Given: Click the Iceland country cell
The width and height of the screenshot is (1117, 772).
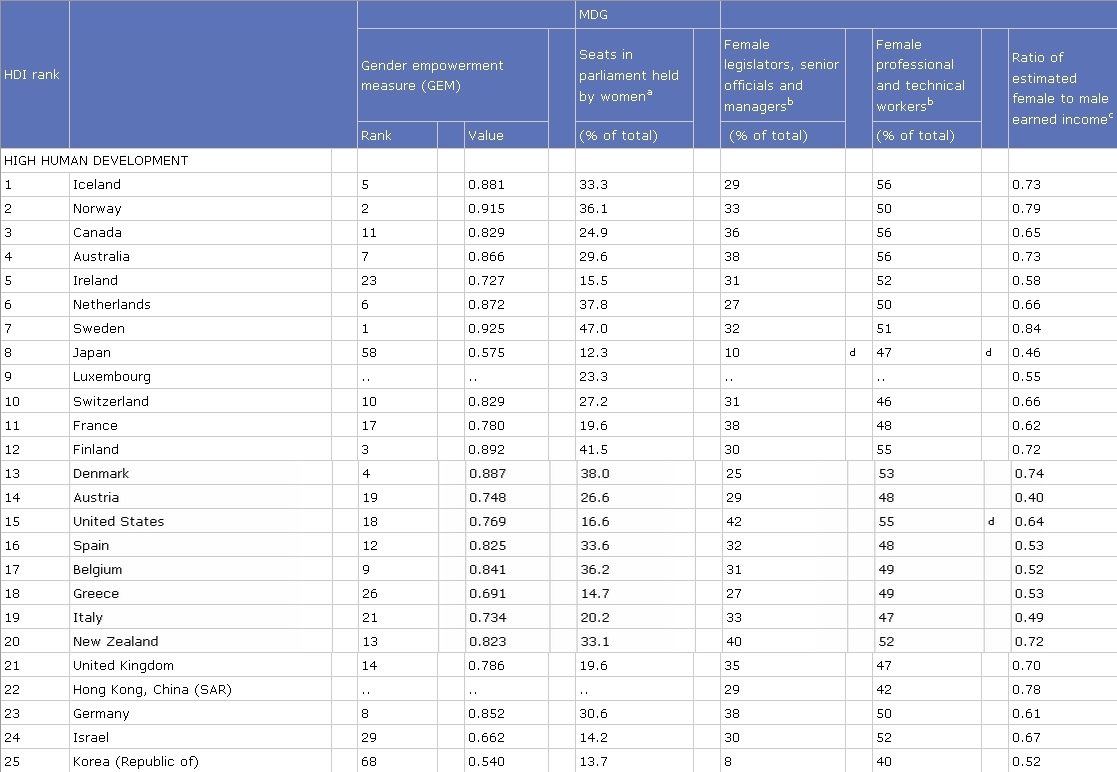Looking at the screenshot, I should pyautogui.click(x=96, y=184).
